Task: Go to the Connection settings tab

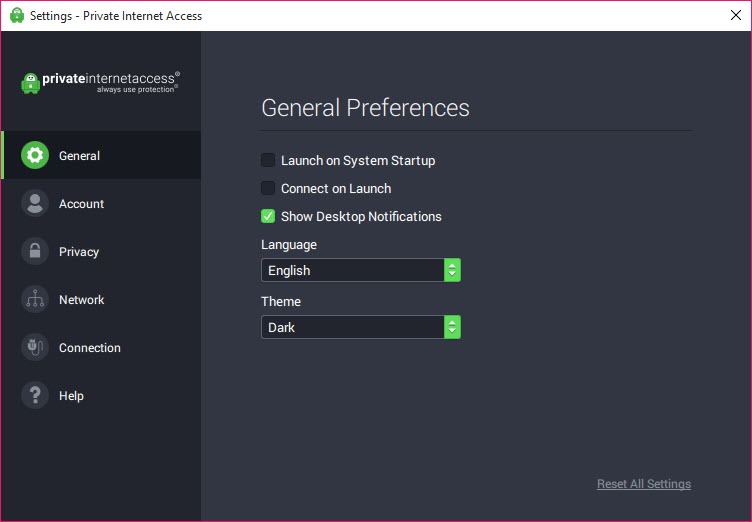Action: (x=90, y=347)
